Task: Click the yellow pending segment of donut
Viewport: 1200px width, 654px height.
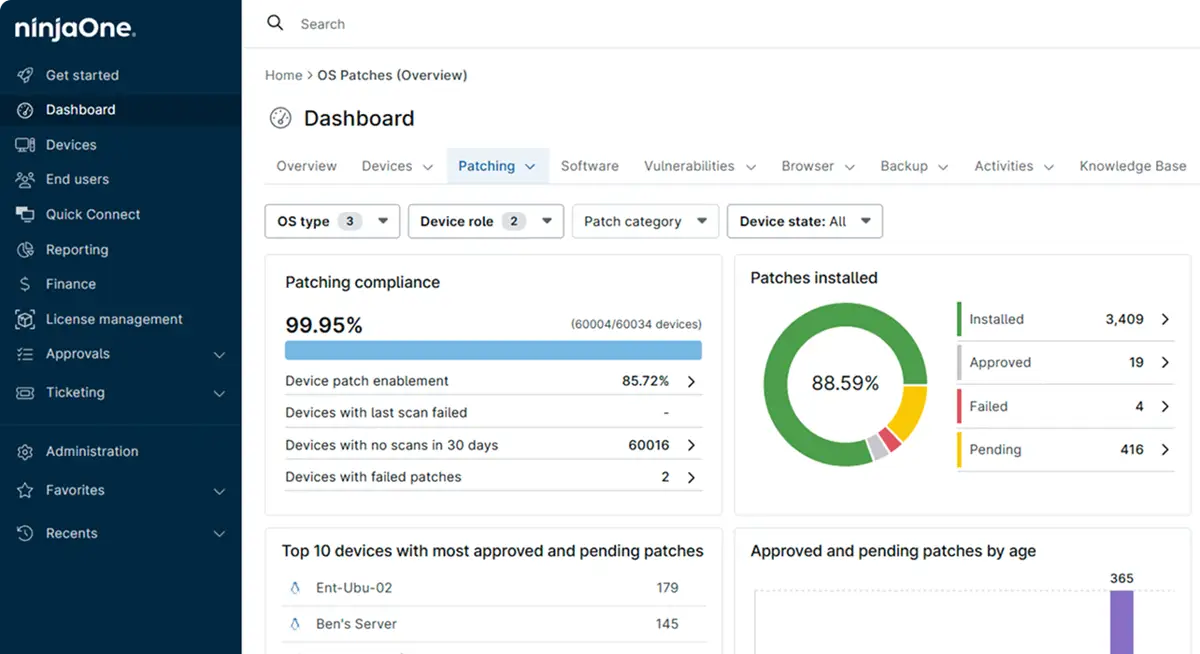Action: tap(908, 413)
